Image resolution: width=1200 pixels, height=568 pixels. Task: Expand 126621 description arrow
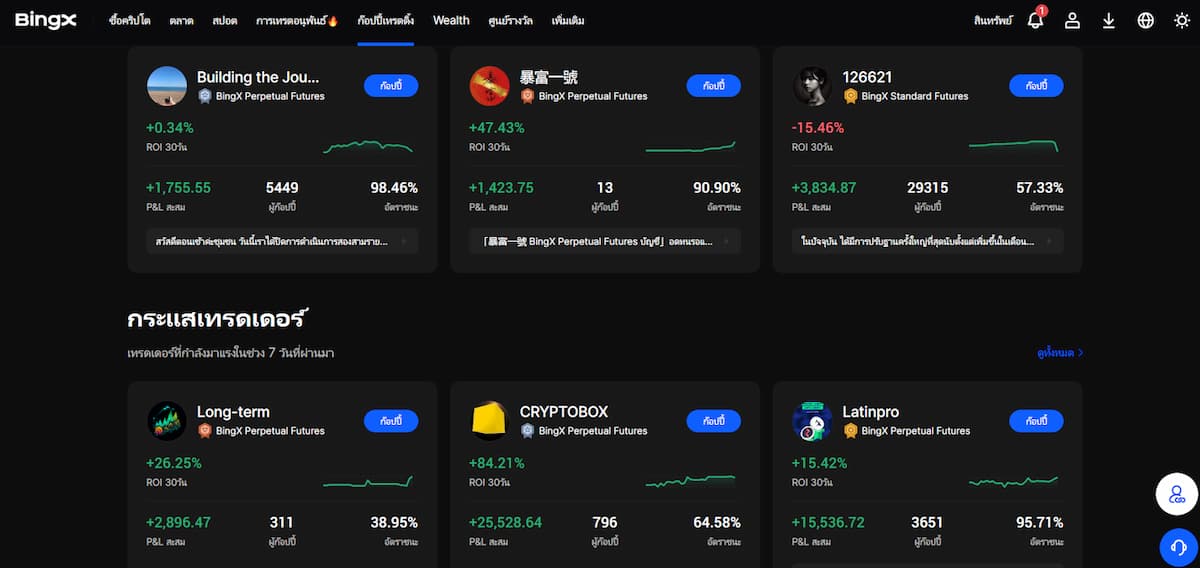[1049, 241]
